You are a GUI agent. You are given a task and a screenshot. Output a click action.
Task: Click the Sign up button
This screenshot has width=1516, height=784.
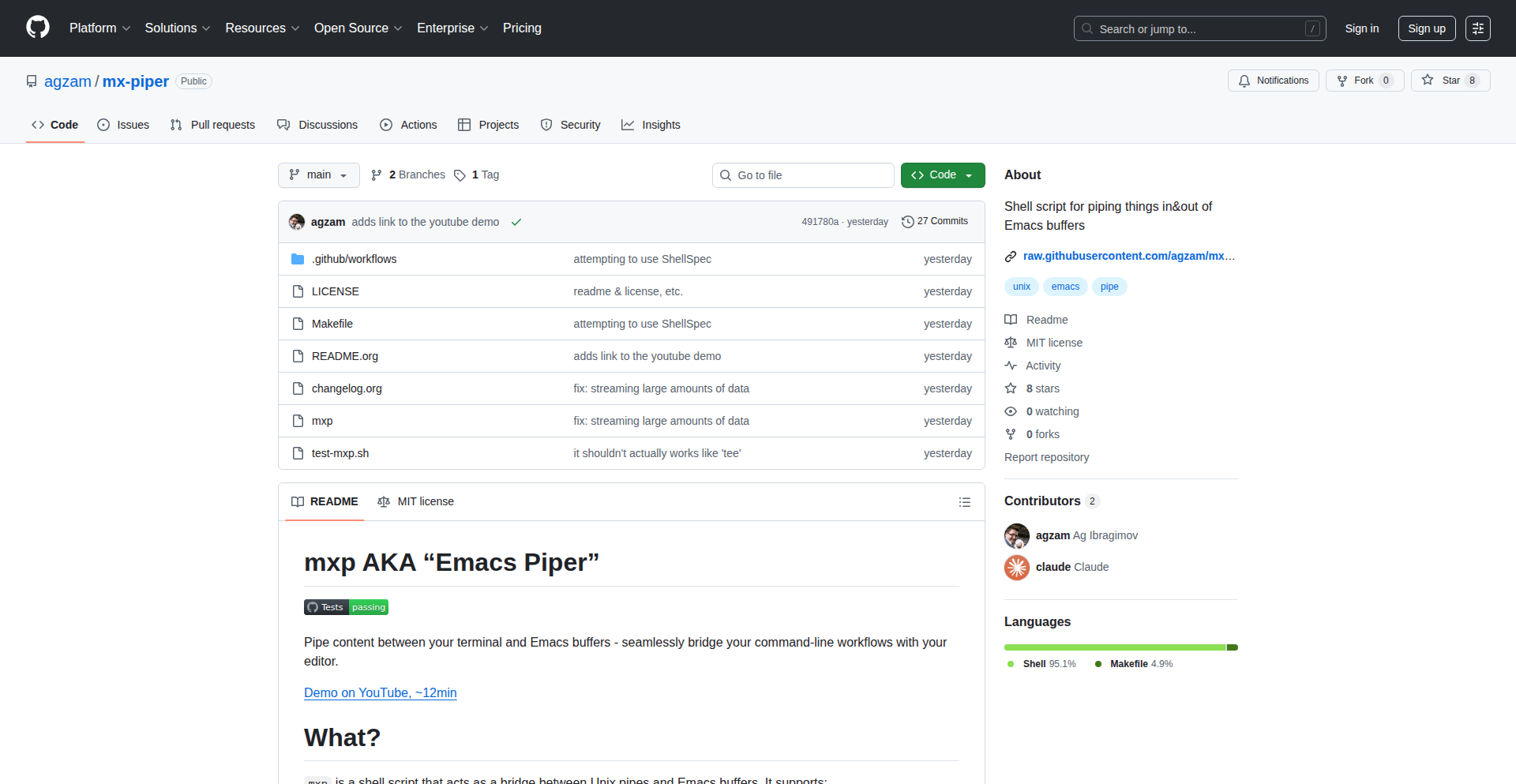pos(1426,28)
